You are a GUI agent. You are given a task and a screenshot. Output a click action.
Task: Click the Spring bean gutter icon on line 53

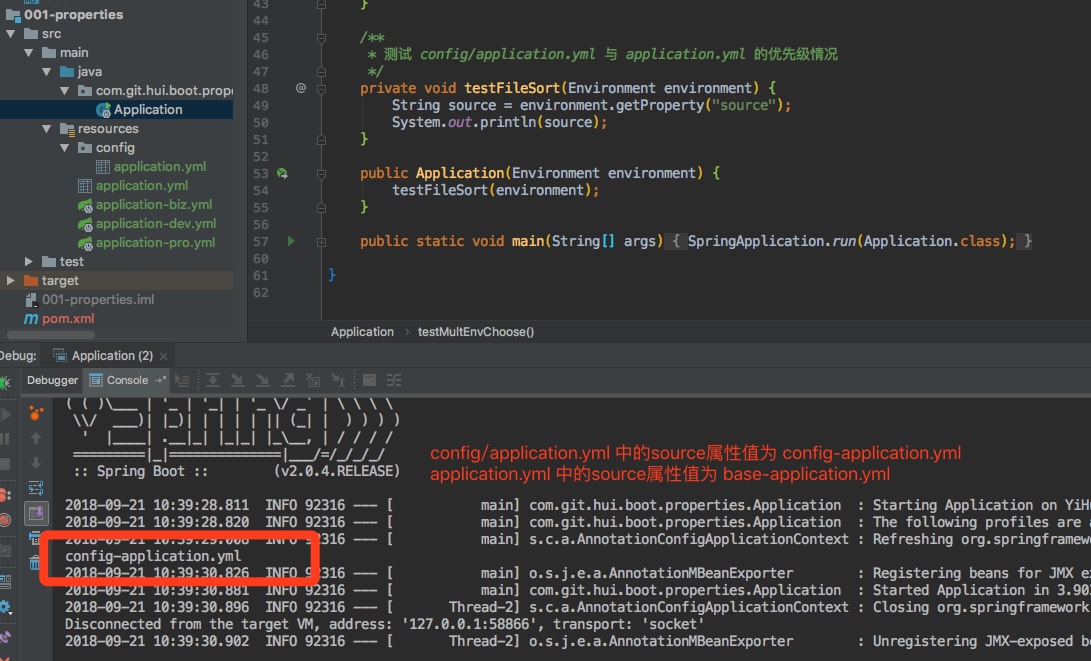click(282, 173)
